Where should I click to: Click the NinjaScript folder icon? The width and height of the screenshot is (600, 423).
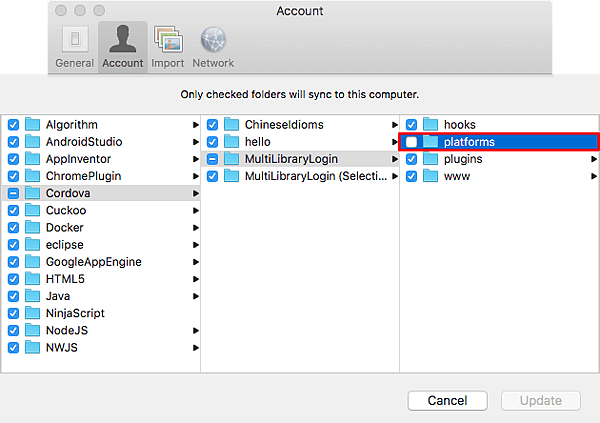[x=31, y=313]
